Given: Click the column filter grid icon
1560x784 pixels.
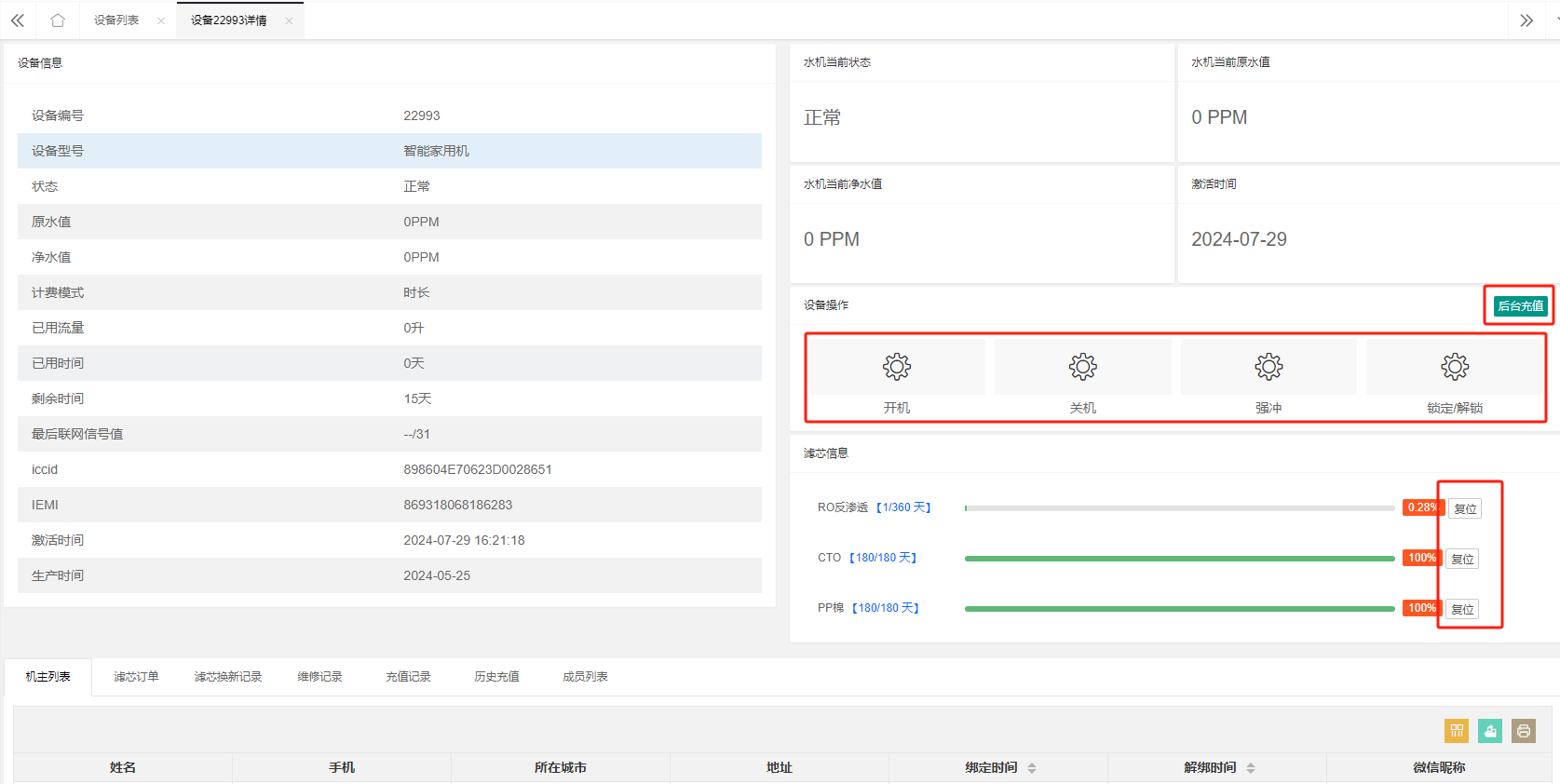Looking at the screenshot, I should coord(1457,731).
